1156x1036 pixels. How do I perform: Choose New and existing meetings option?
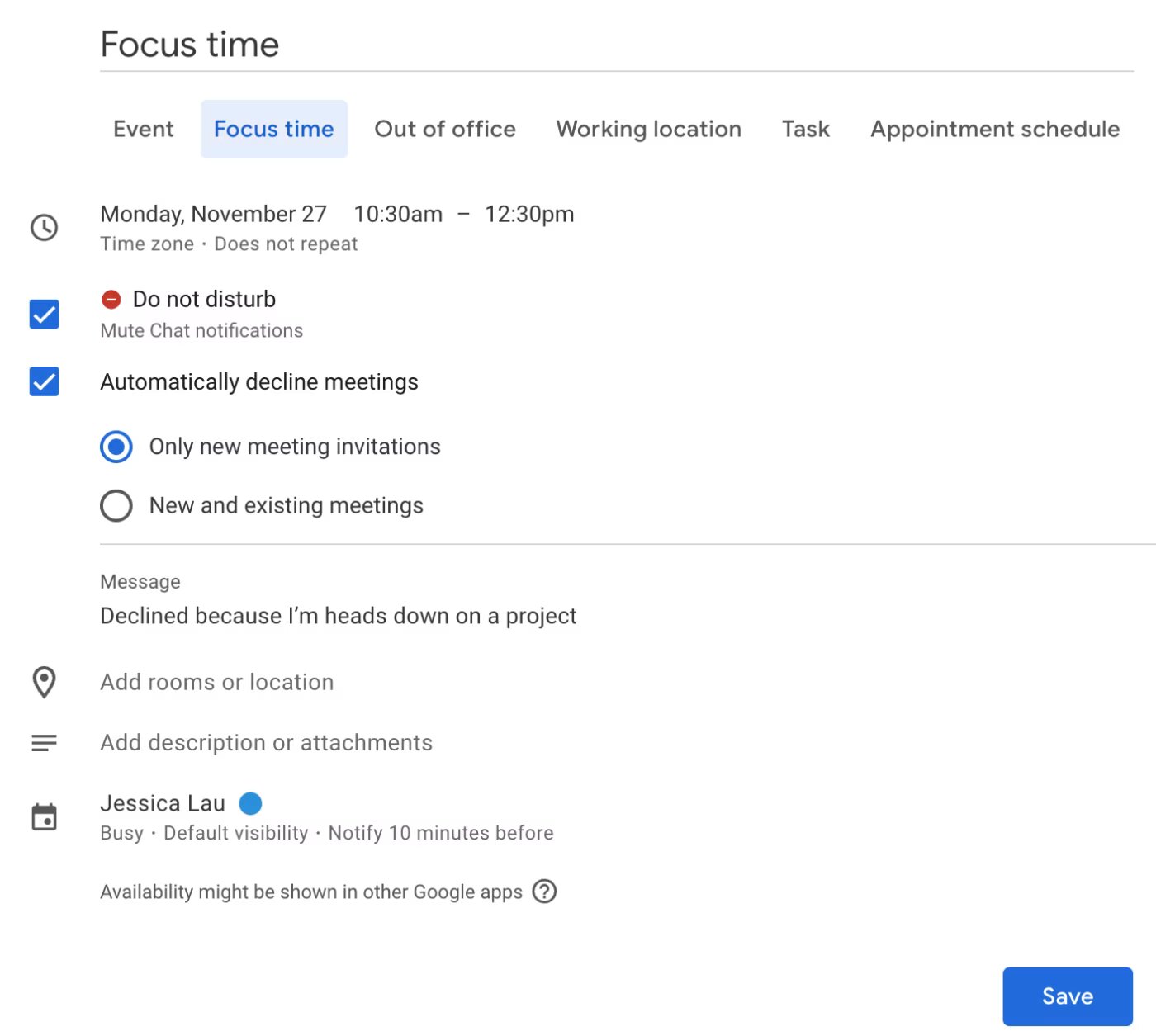[x=116, y=506]
